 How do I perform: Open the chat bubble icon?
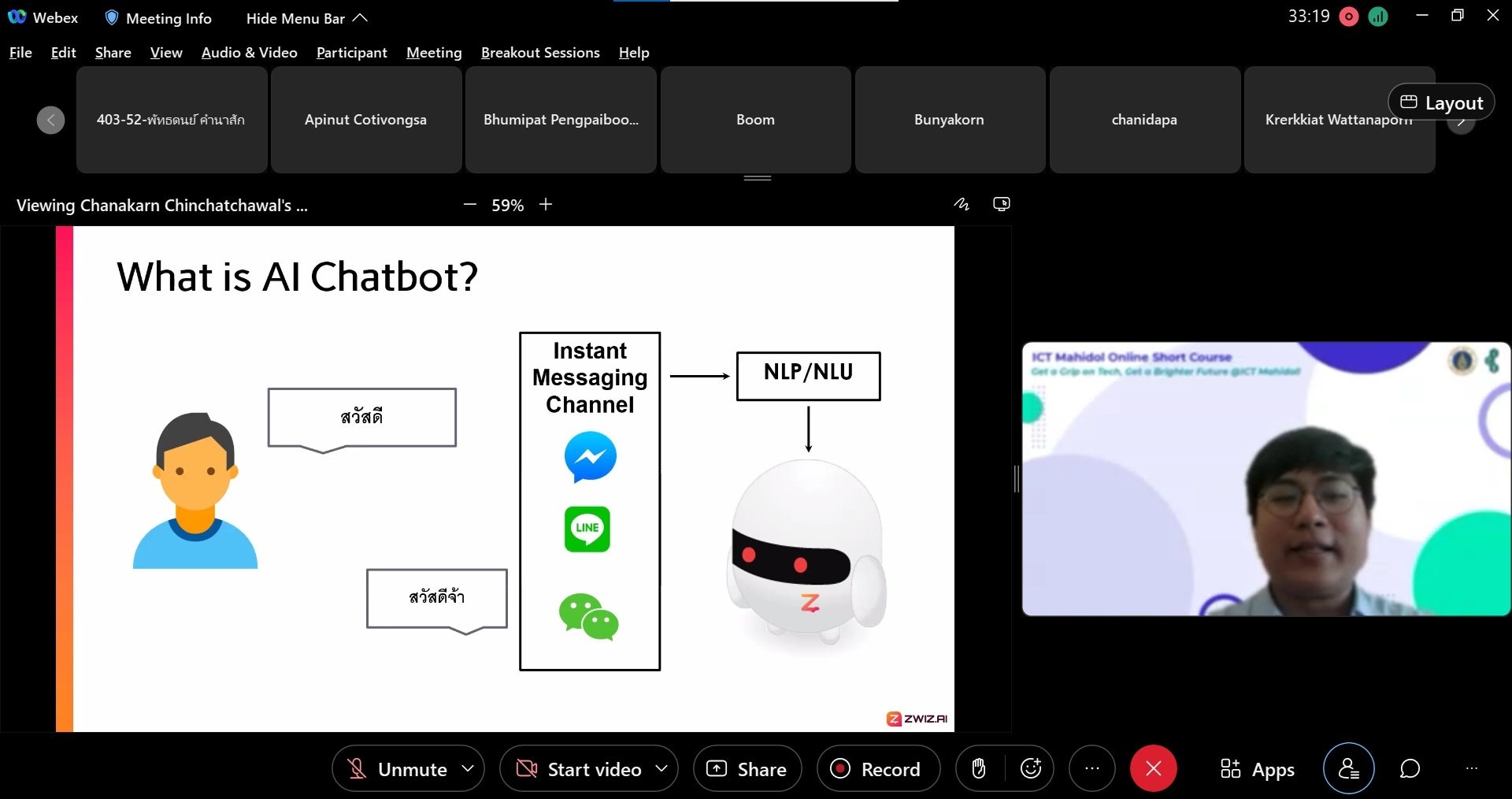(1410, 768)
